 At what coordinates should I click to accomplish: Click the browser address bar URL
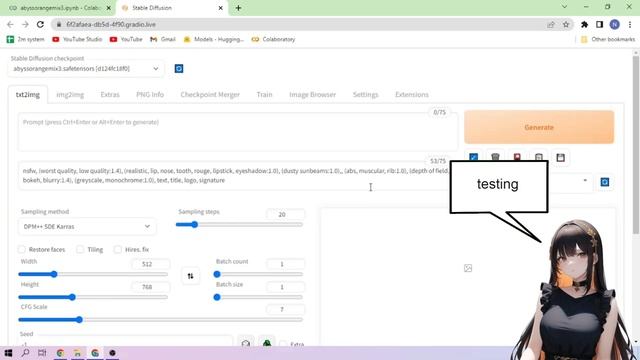111,24
